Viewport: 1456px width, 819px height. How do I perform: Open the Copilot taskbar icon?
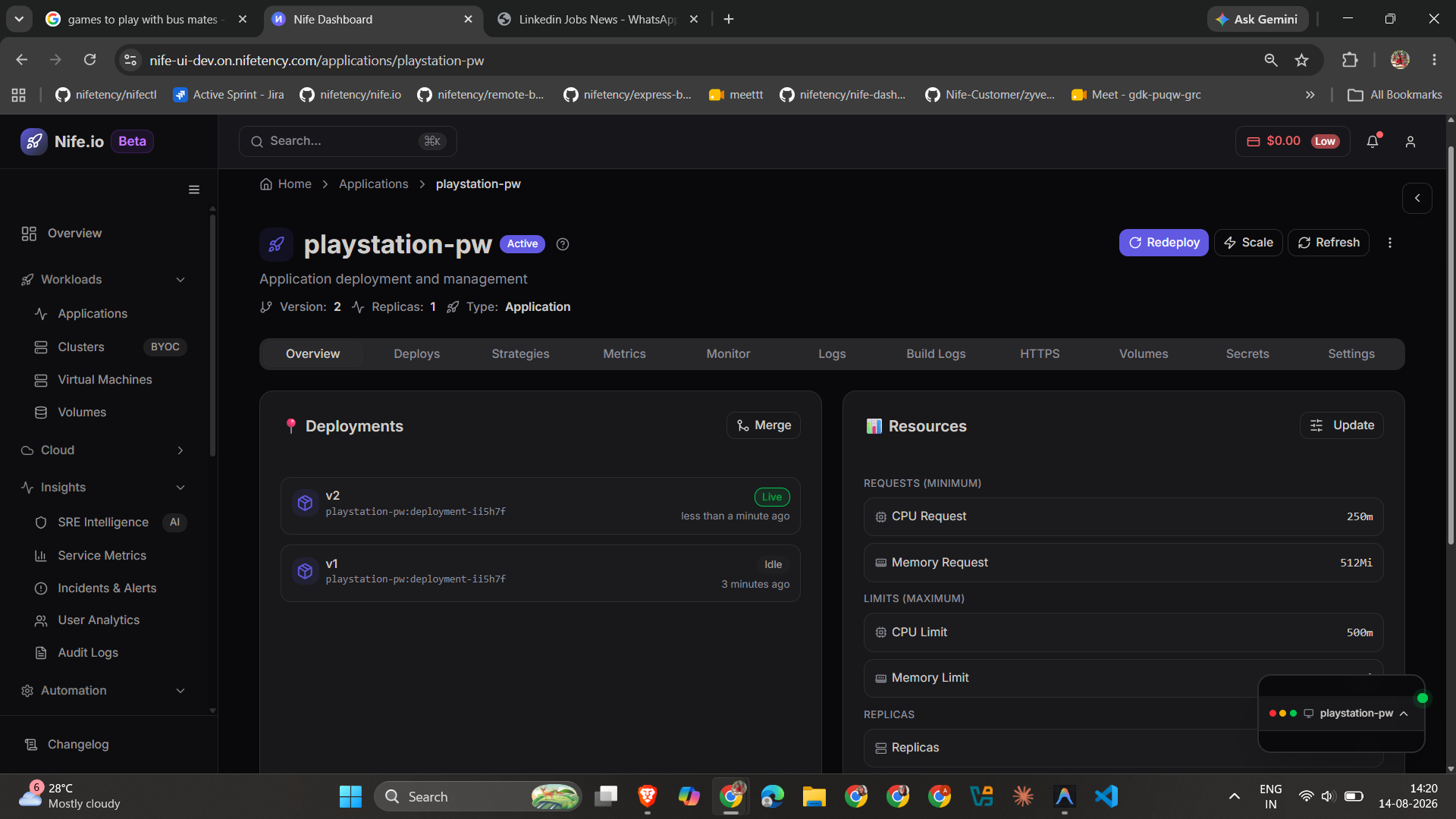(689, 796)
